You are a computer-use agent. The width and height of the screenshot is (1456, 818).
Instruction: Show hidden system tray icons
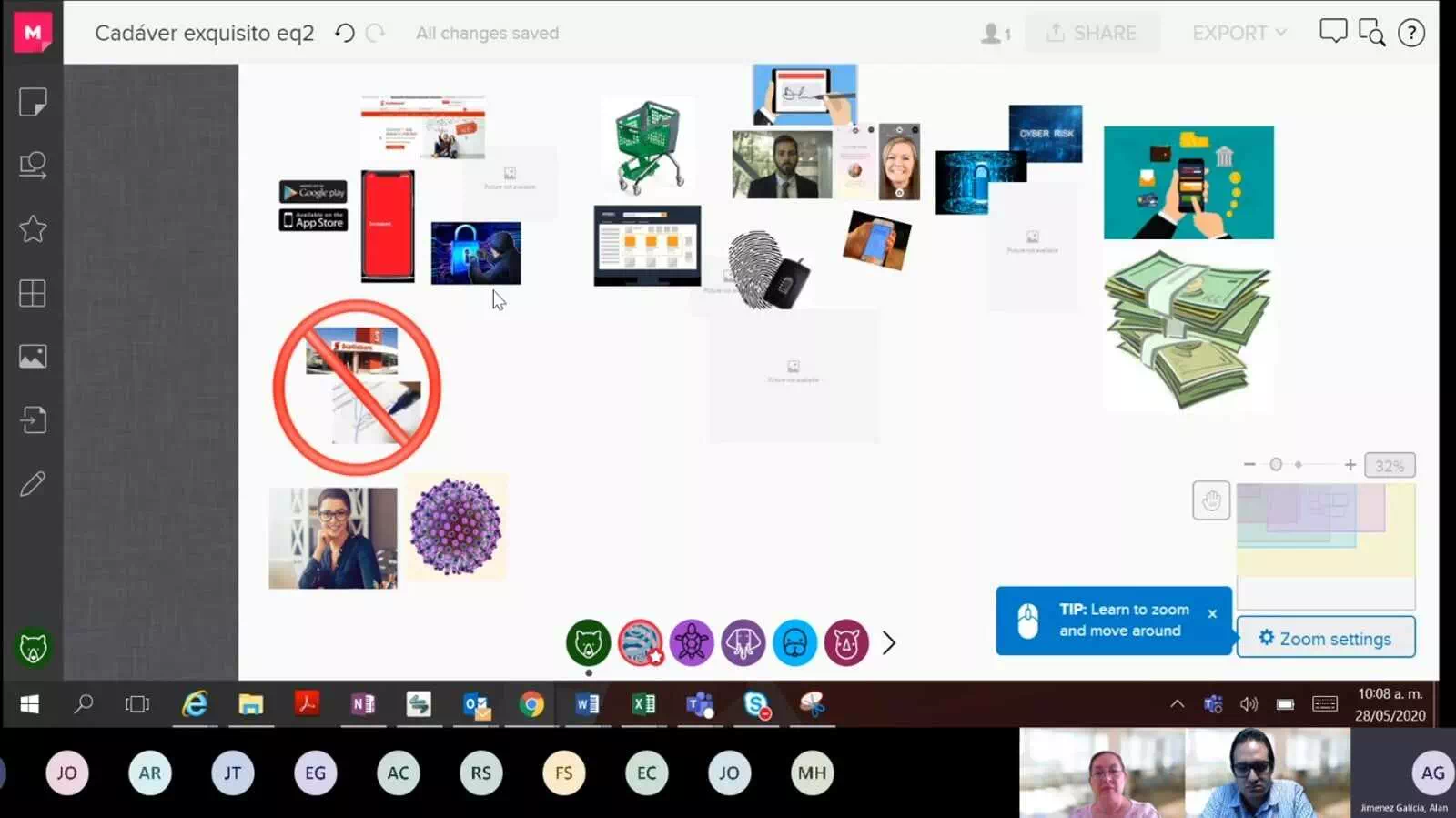click(x=1177, y=704)
